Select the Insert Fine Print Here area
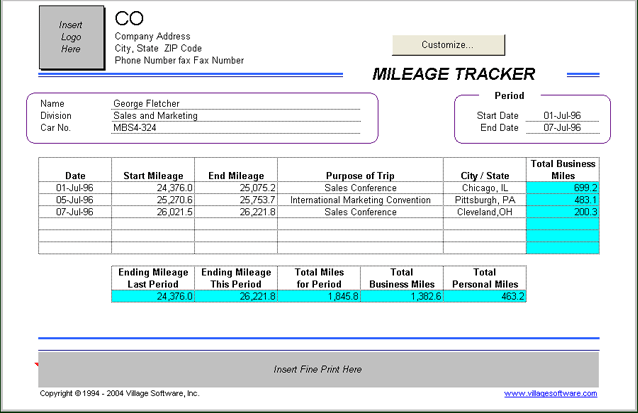This screenshot has width=638, height=413. pyautogui.click(x=318, y=369)
